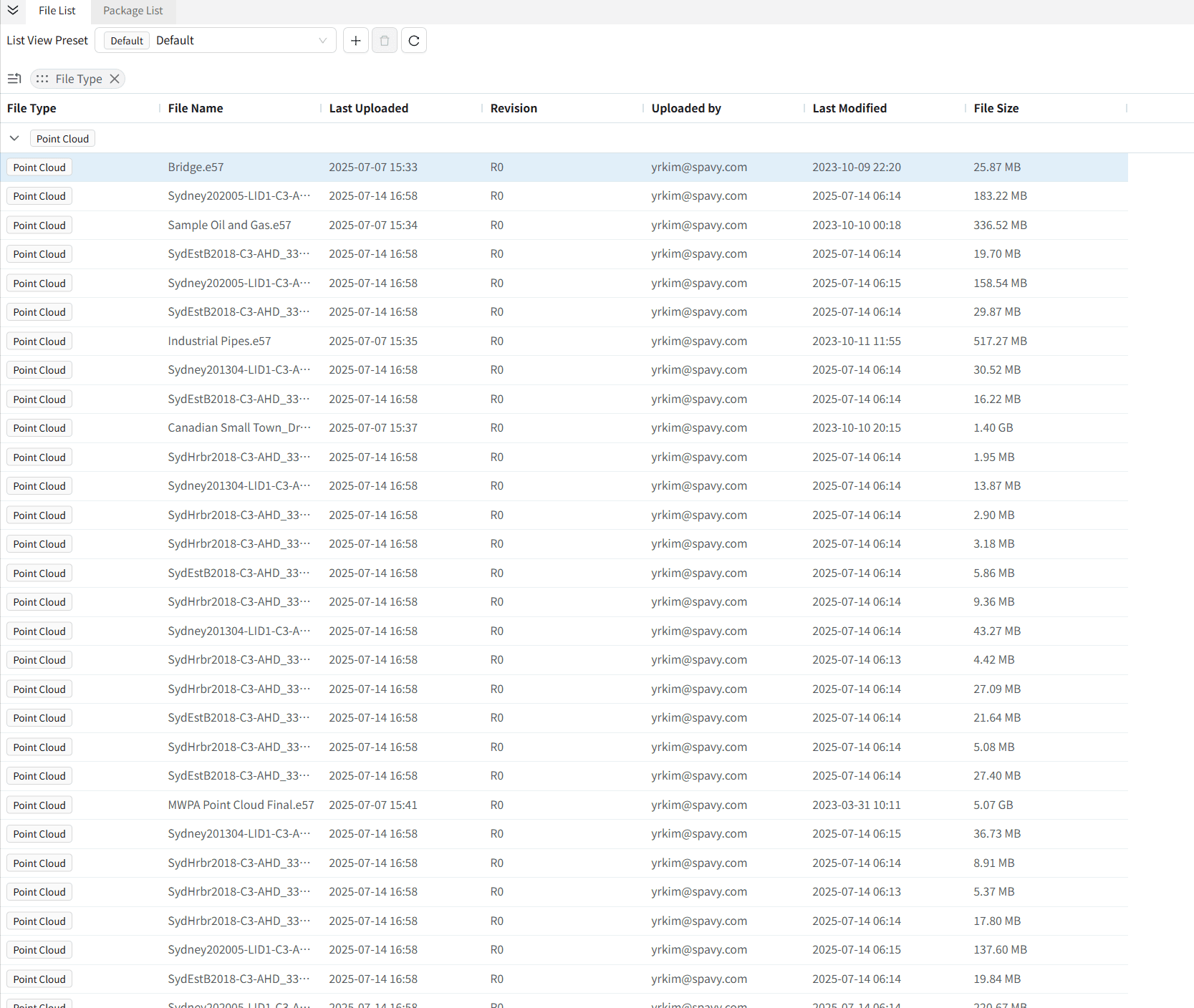Click the 2025-07-07 15:37 upload date
The height and width of the screenshot is (1008, 1194).
click(x=373, y=427)
